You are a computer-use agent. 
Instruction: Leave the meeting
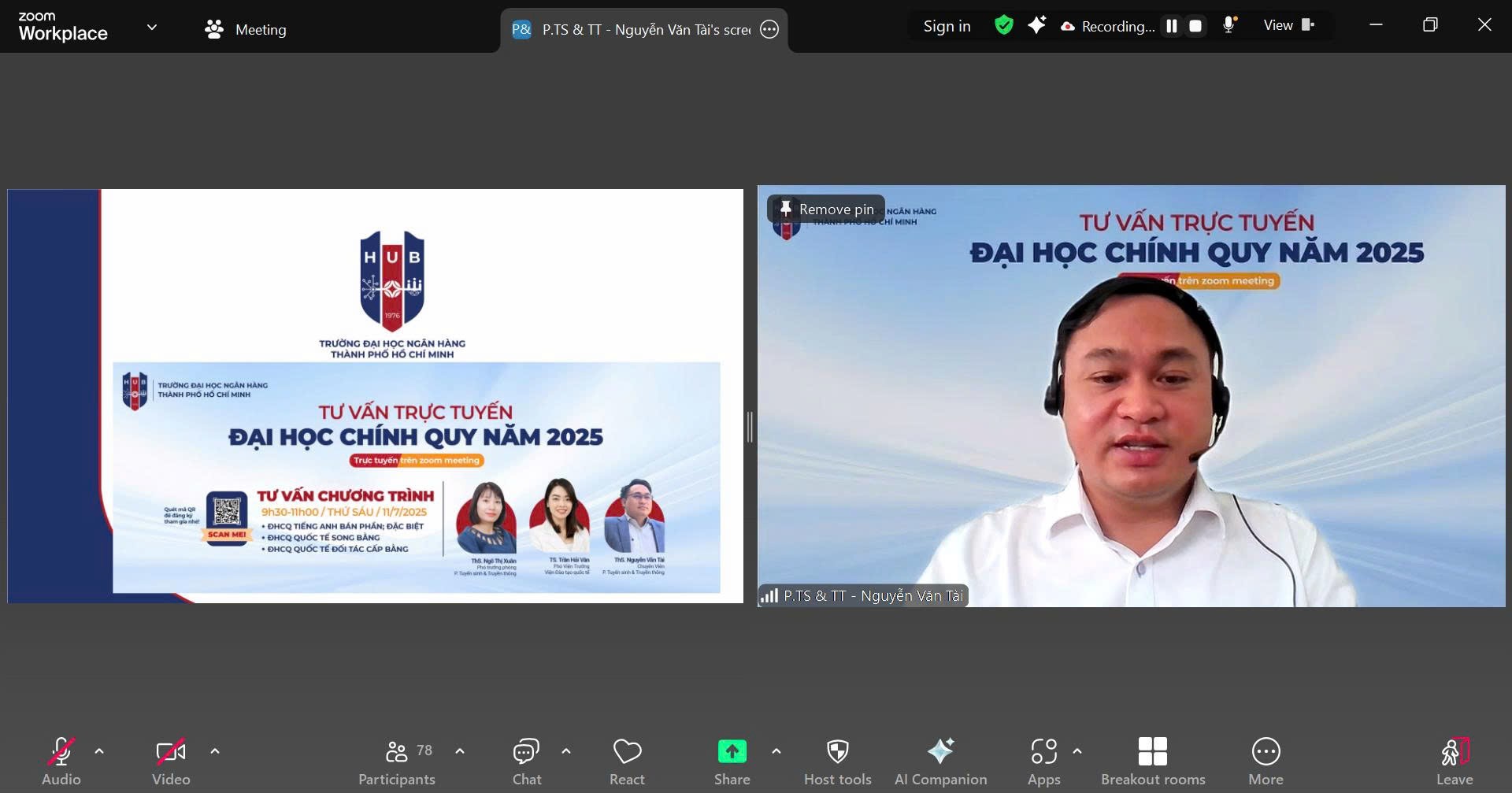[1455, 761]
